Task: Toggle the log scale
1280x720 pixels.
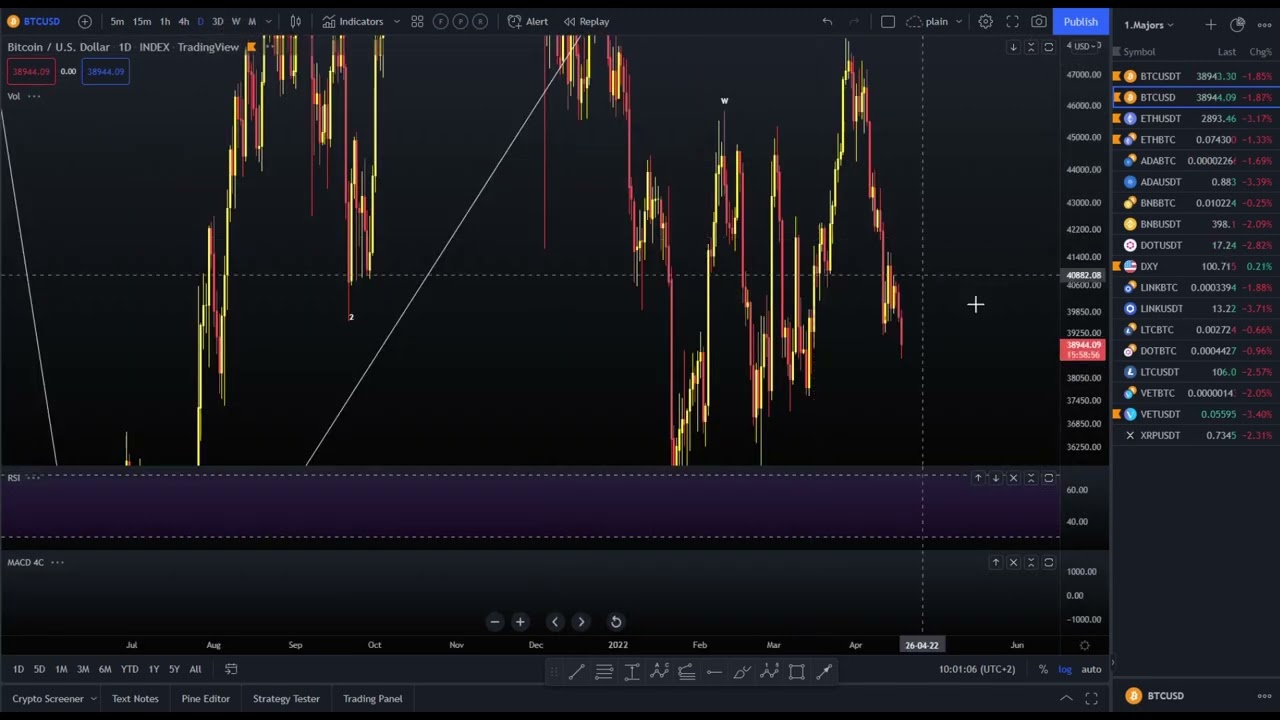Action: 1065,669
